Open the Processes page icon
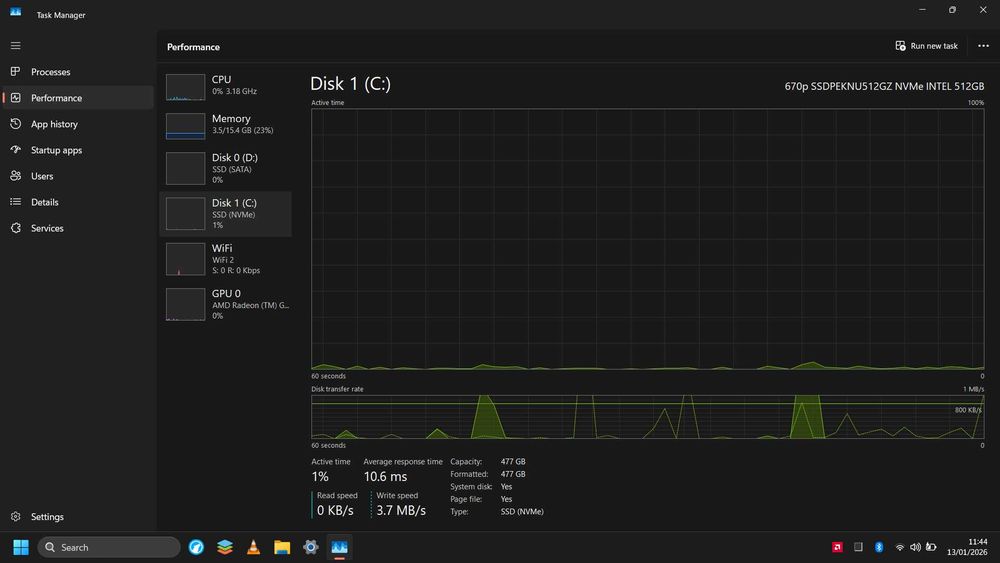Viewport: 1000px width, 563px height. click(15, 71)
